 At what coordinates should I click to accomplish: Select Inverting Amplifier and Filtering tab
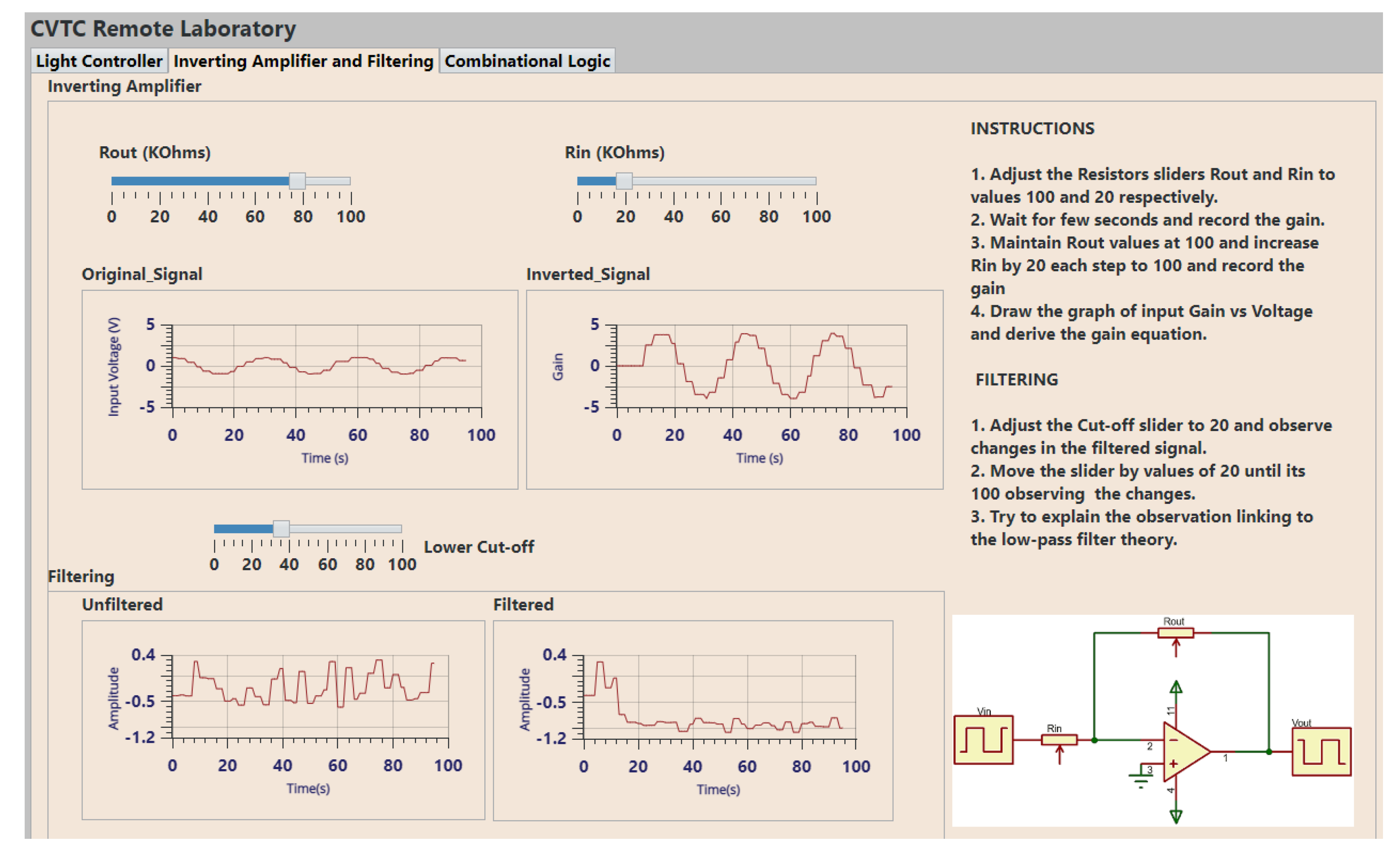click(x=303, y=61)
